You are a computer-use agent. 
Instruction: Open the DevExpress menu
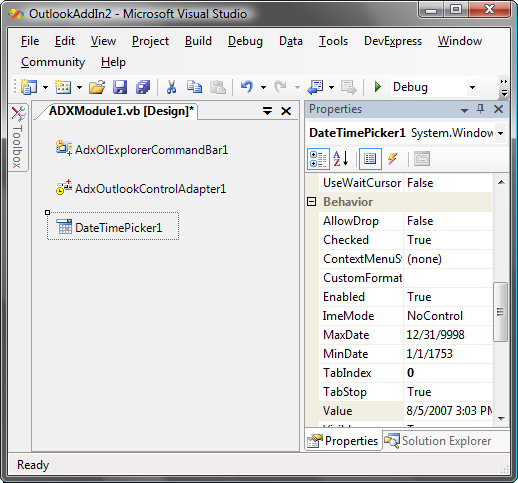point(393,41)
